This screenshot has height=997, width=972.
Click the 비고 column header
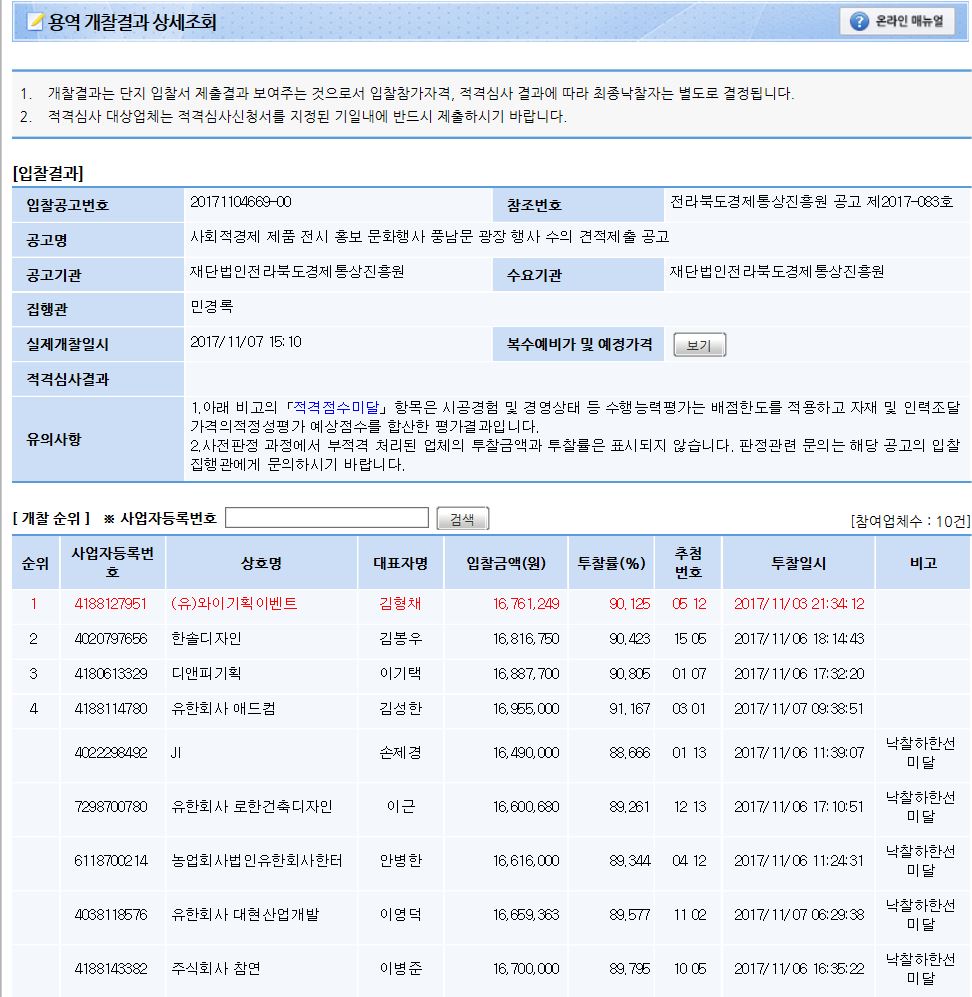[921, 564]
